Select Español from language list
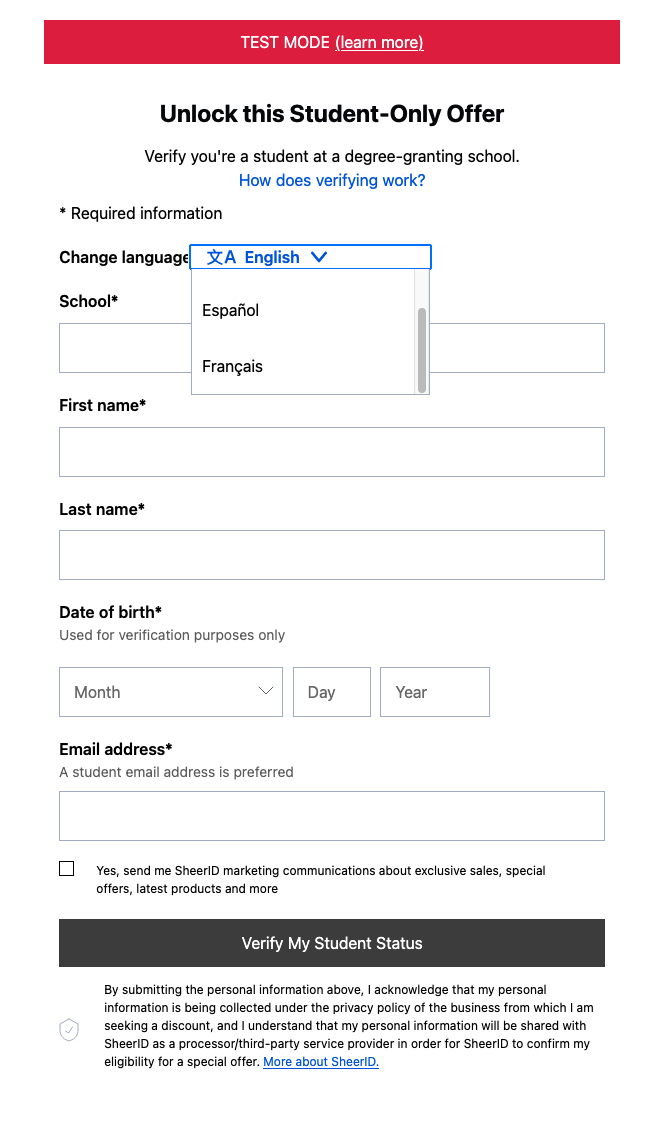The height and width of the screenshot is (1138, 659). click(x=231, y=310)
